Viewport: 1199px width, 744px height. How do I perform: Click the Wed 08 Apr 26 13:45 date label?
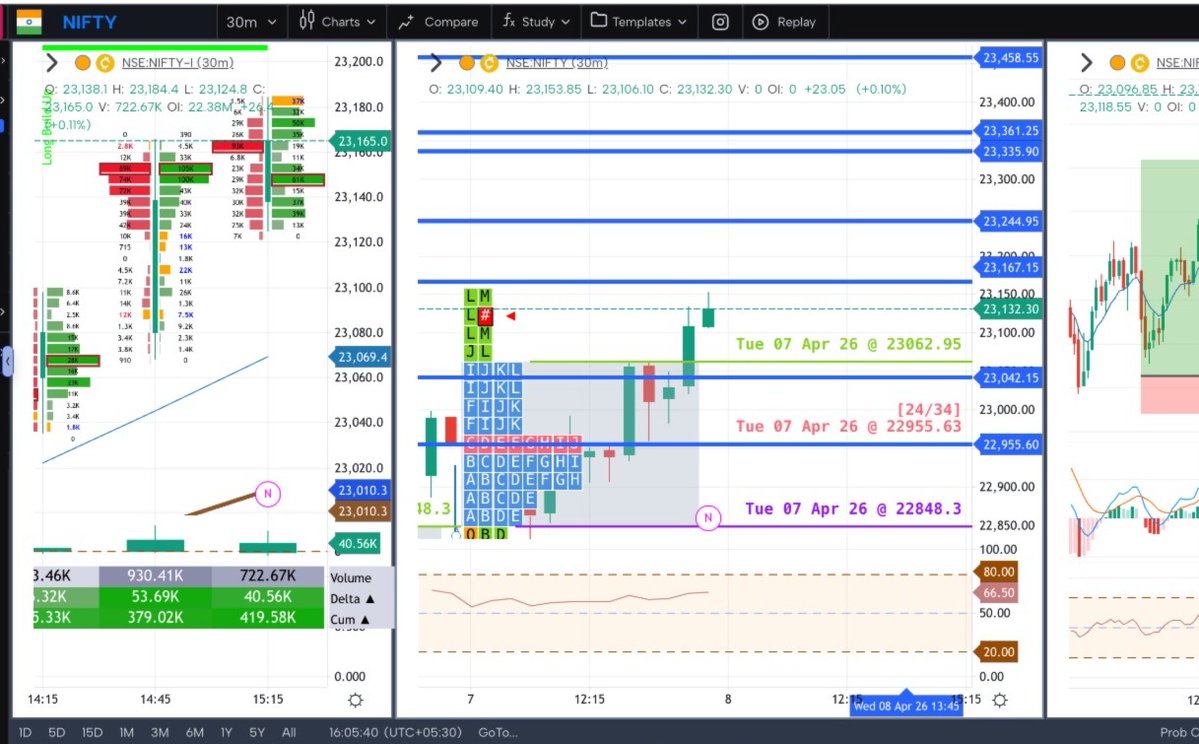point(906,705)
